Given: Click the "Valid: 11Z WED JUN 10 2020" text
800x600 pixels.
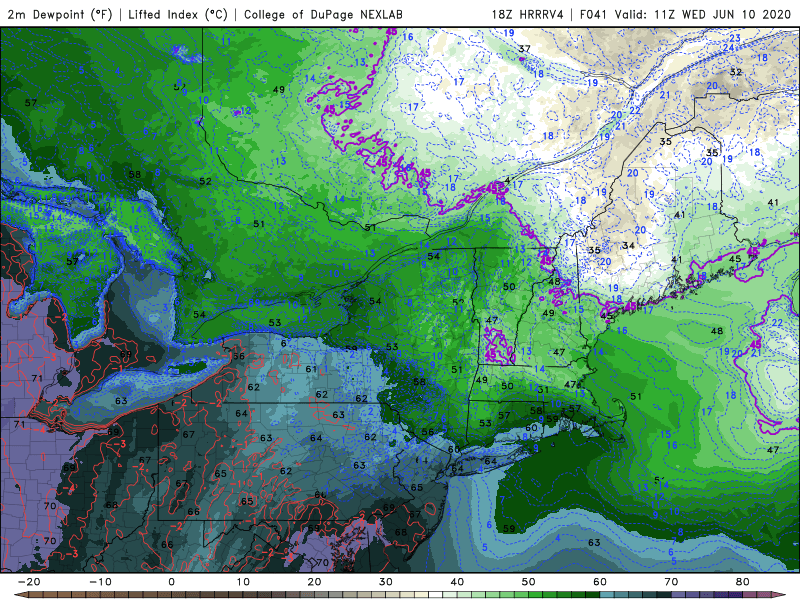Looking at the screenshot, I should point(703,14).
